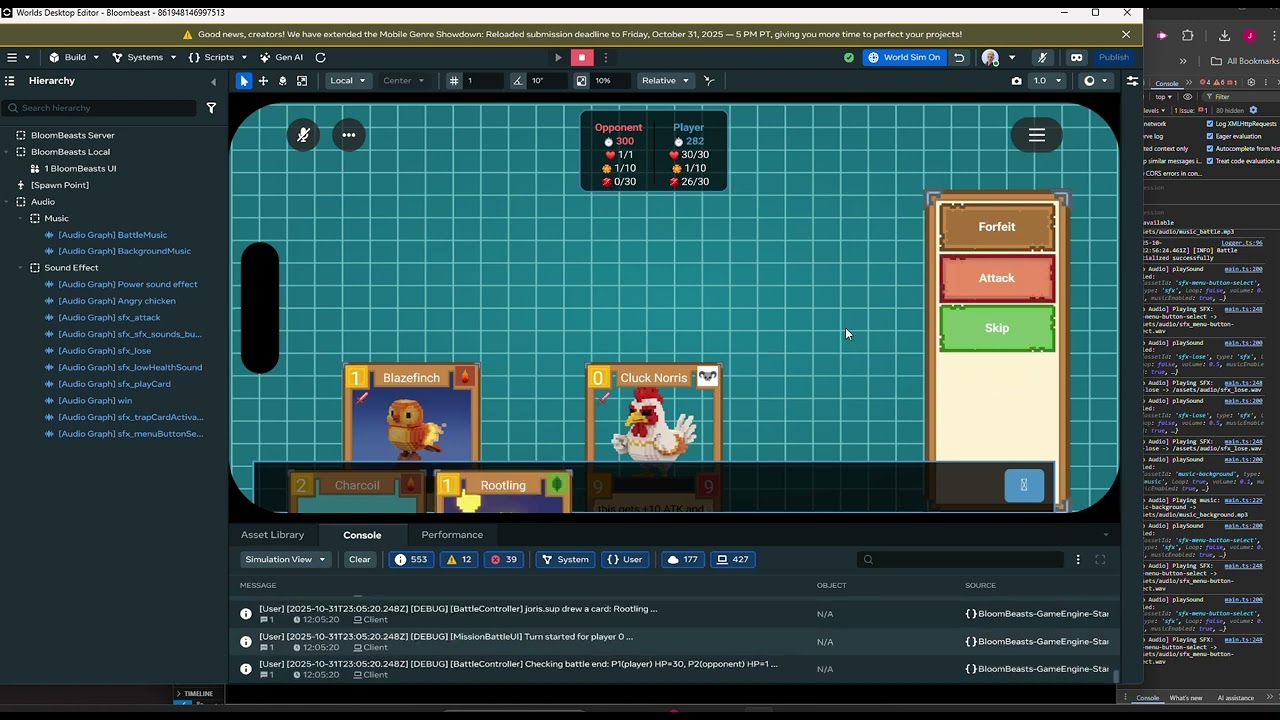Click the Attack button

pos(997,278)
